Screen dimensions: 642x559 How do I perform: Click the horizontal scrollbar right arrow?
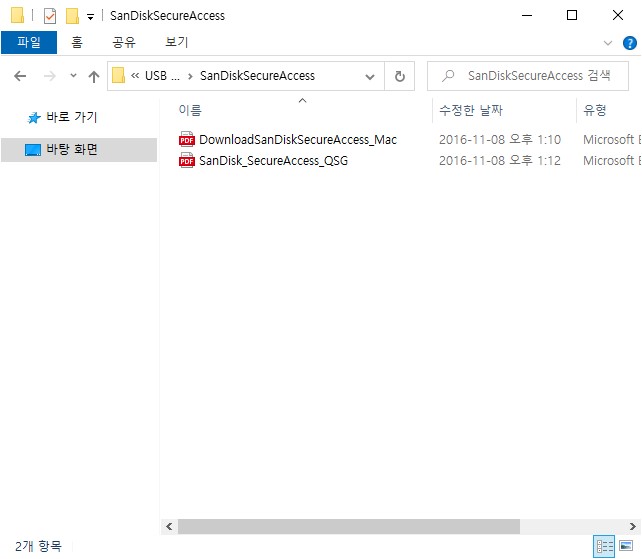coord(633,527)
